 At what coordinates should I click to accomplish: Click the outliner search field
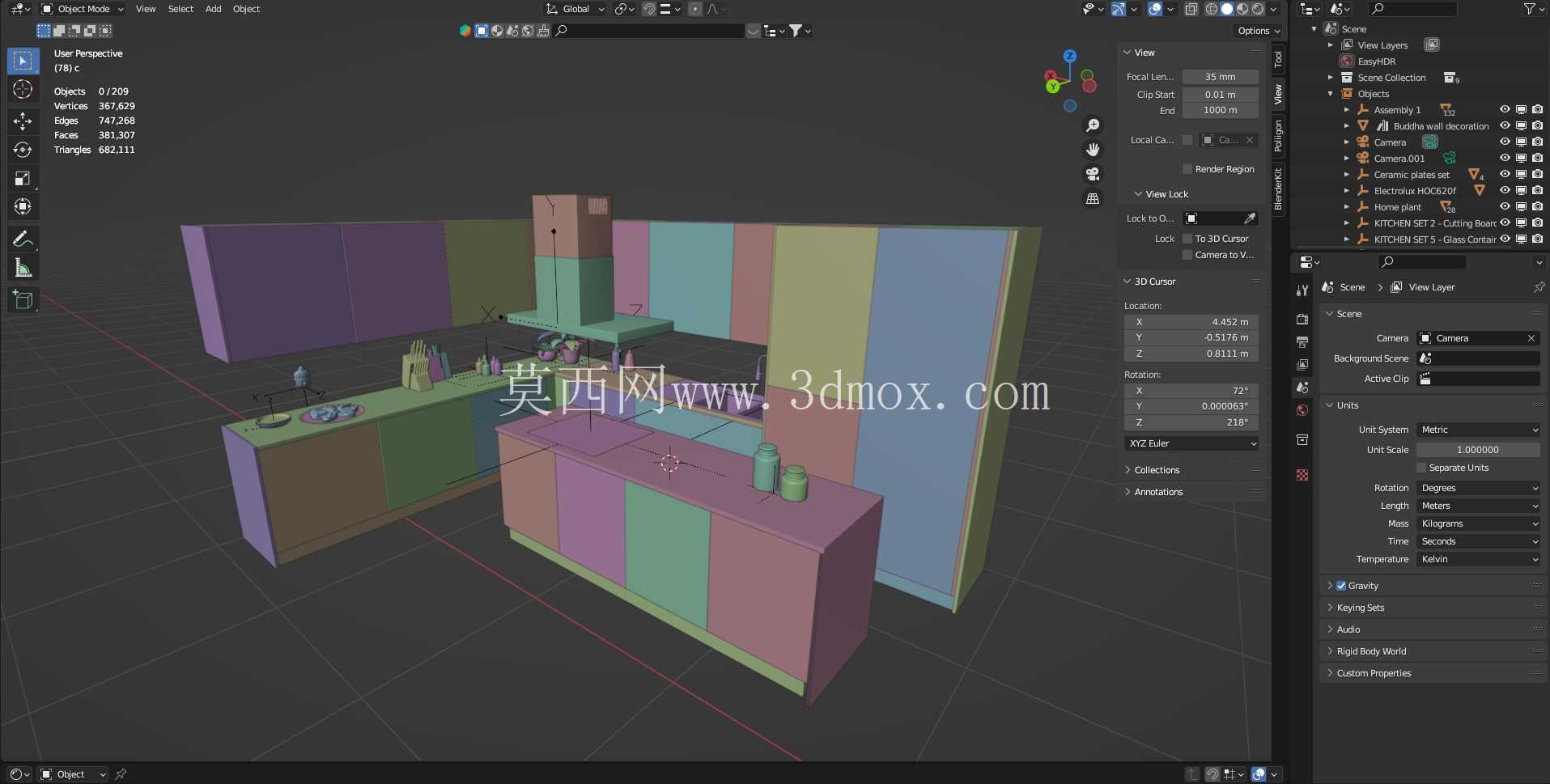[1412, 9]
